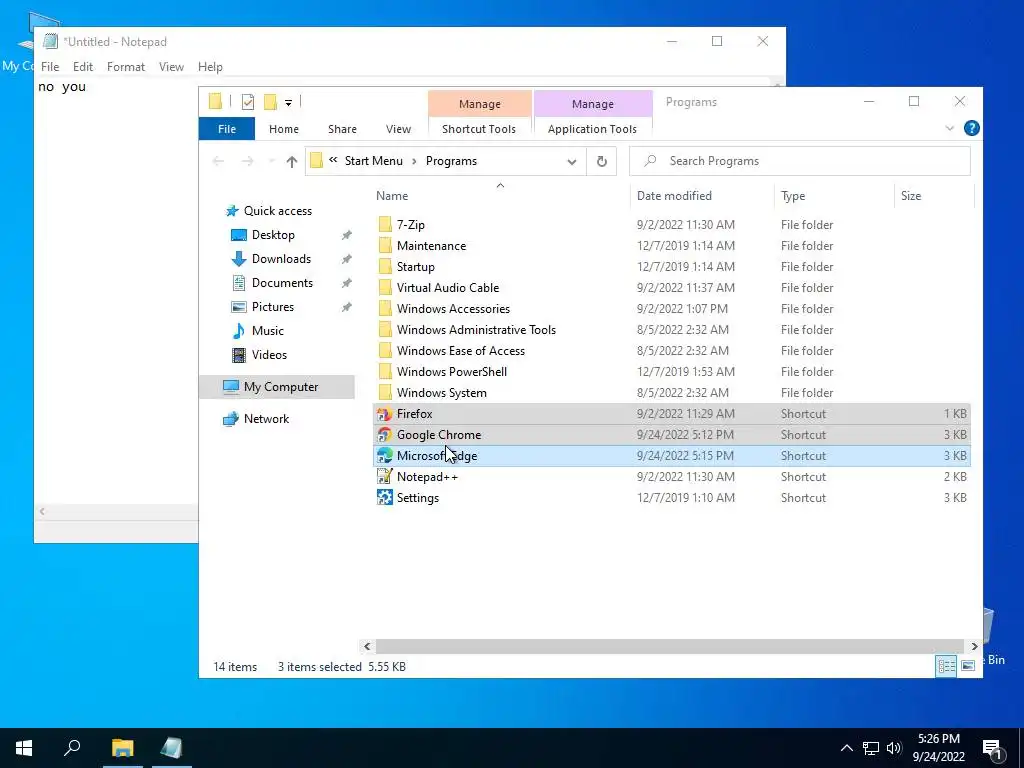Switch to the View ribbon tab

[x=398, y=129]
